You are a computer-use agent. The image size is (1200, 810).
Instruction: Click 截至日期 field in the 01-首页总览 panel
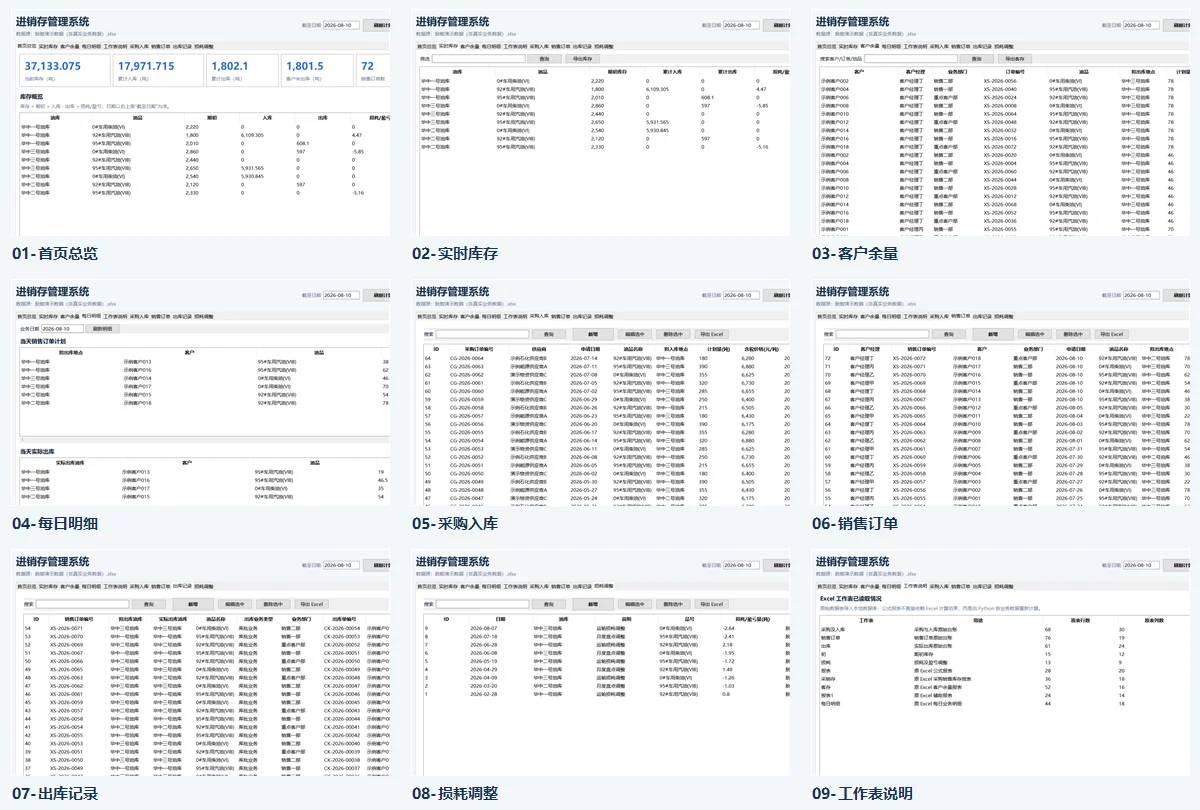341,25
